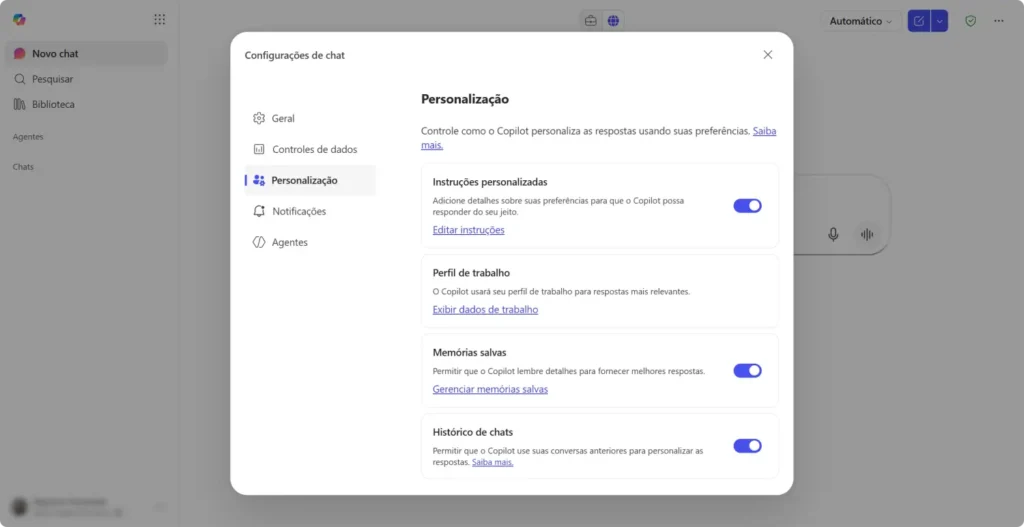Click the Agentes settings icon
The height and width of the screenshot is (527, 1024).
tap(259, 242)
